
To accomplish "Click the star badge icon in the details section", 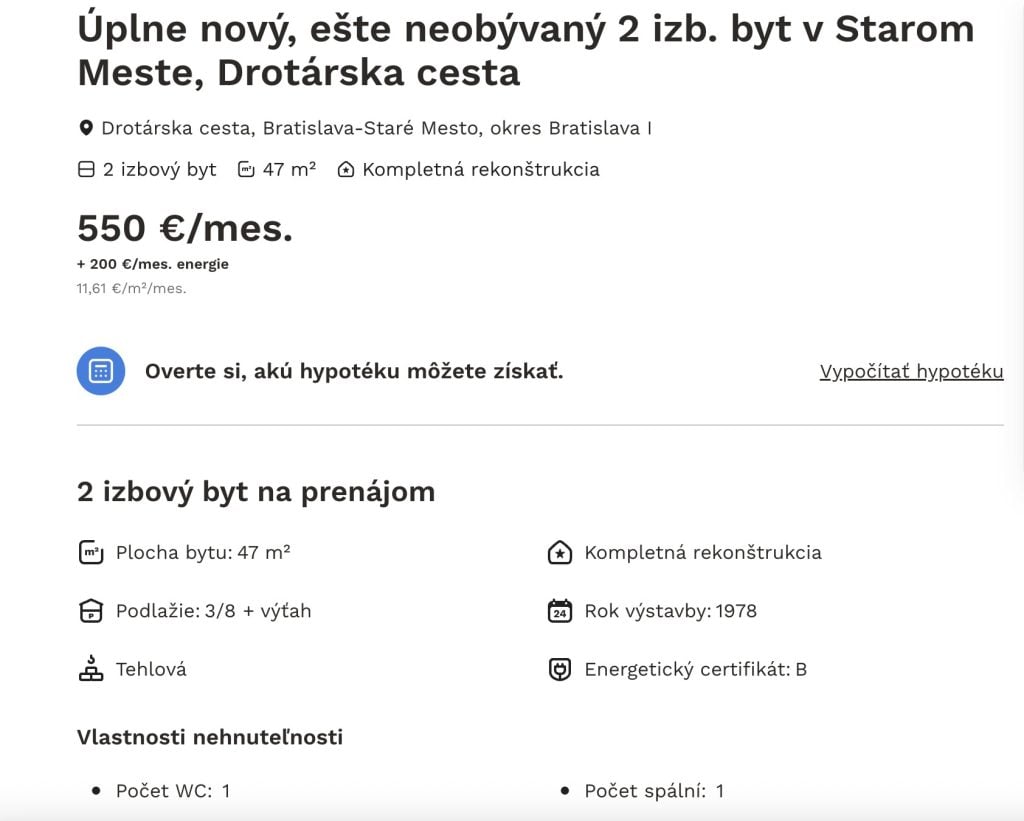I will click(559, 551).
